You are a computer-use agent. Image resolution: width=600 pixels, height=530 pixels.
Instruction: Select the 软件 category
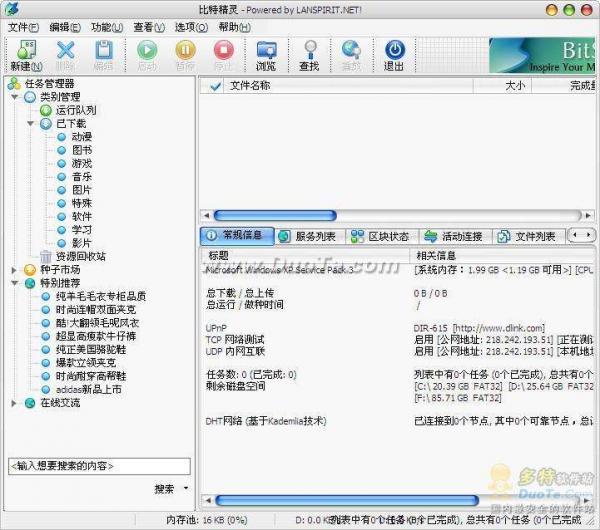[82, 217]
